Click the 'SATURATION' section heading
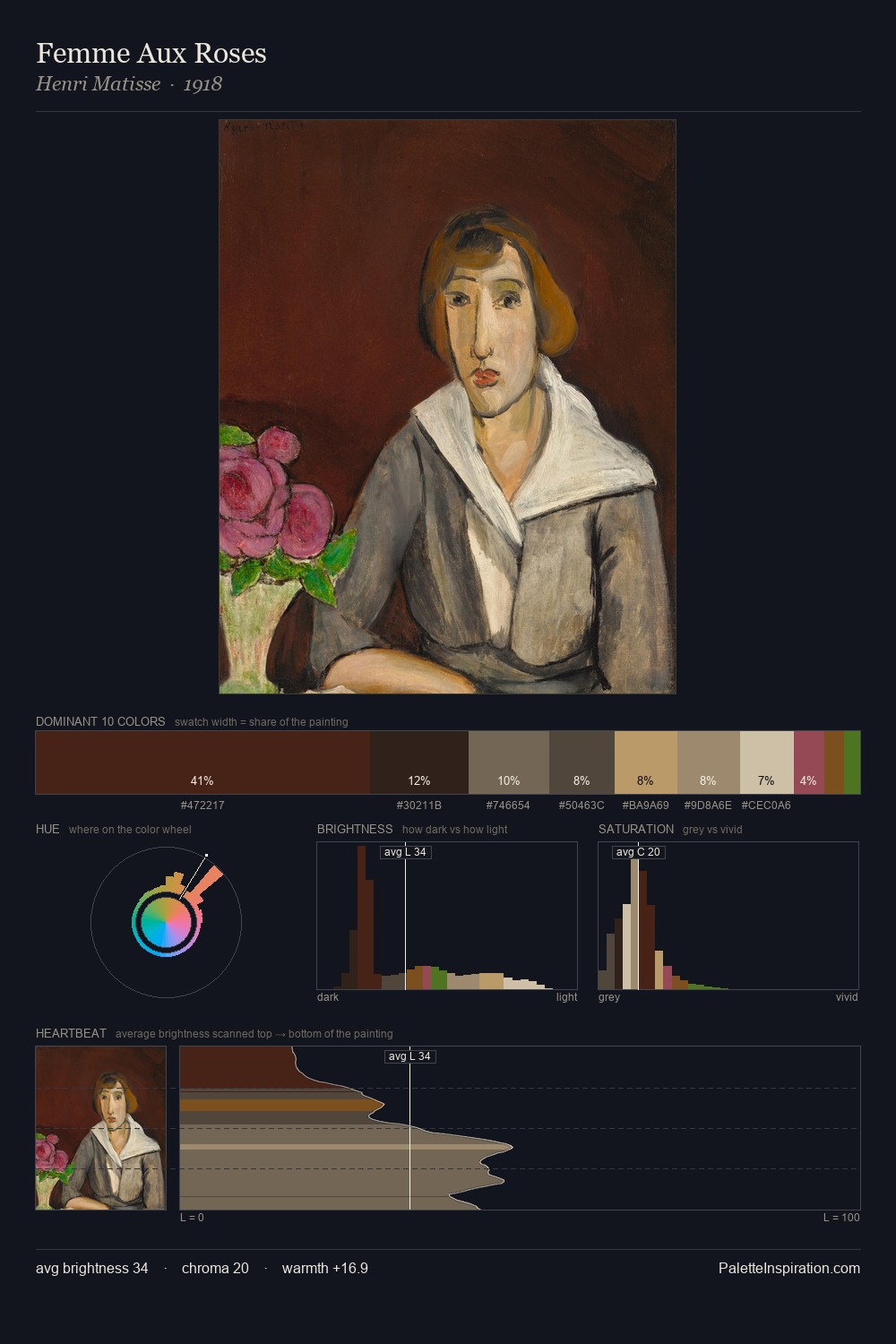The height and width of the screenshot is (1344, 896). point(636,829)
